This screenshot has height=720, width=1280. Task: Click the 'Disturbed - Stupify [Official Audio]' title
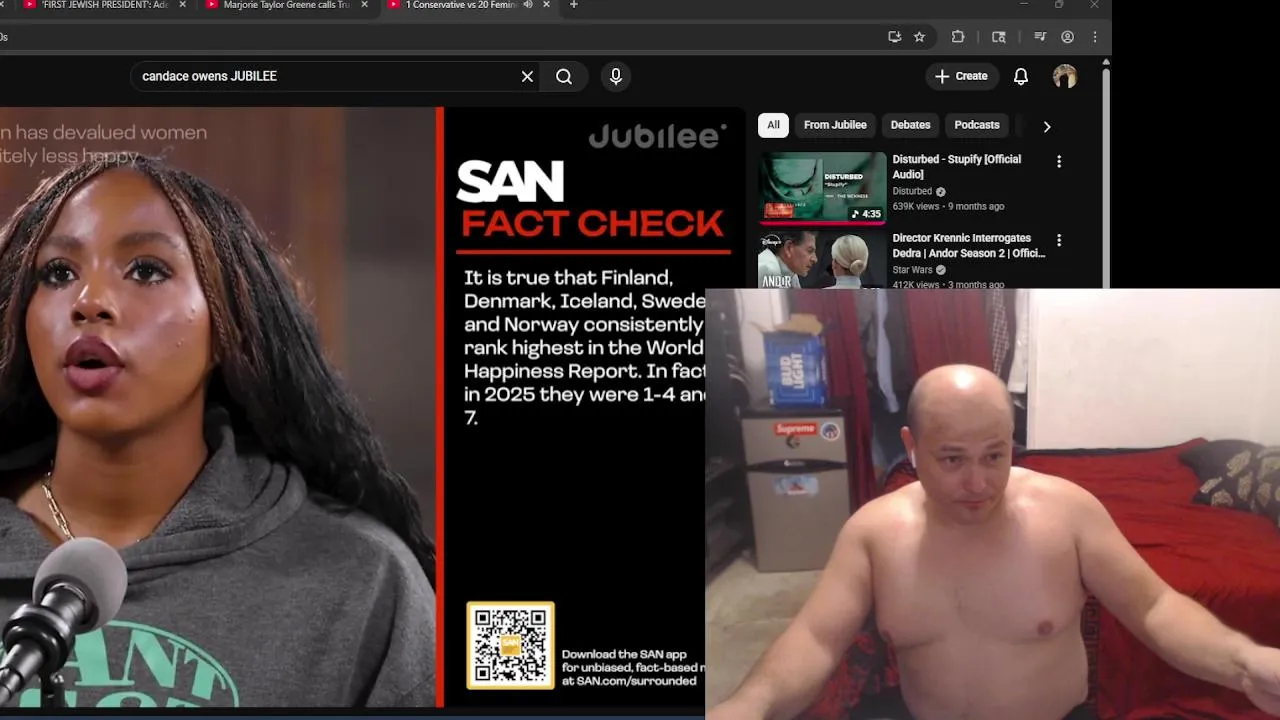click(957, 167)
